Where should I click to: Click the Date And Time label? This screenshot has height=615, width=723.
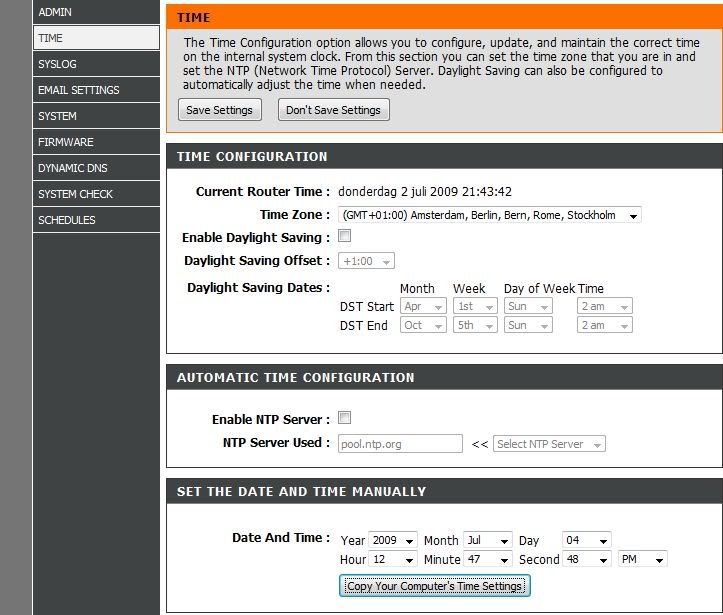pyautogui.click(x=281, y=538)
